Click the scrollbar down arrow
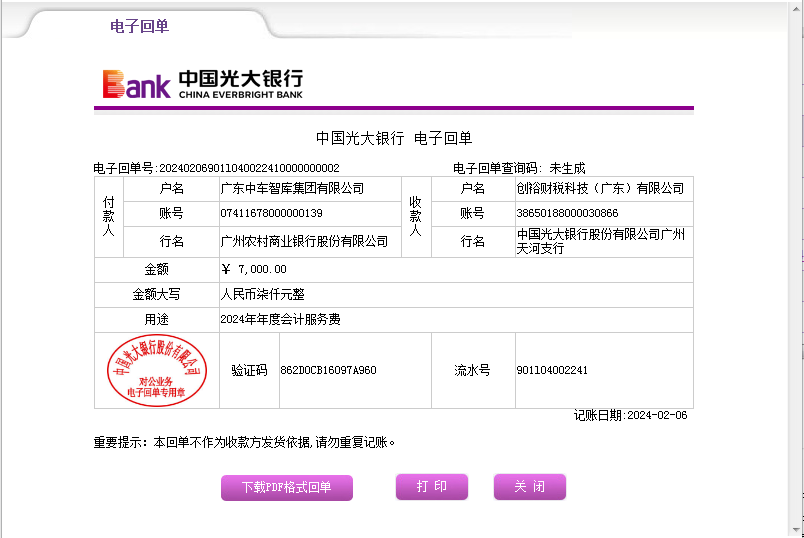Viewport: 804px width, 538px height. tap(796, 530)
